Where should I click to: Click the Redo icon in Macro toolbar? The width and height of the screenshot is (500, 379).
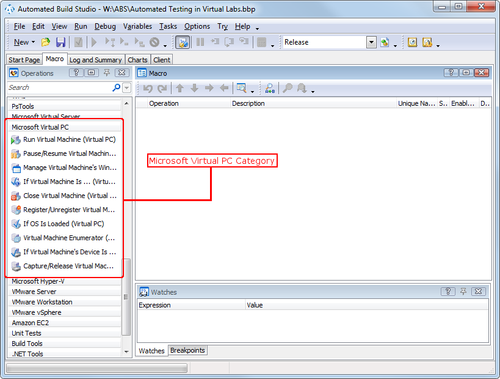(x=162, y=88)
